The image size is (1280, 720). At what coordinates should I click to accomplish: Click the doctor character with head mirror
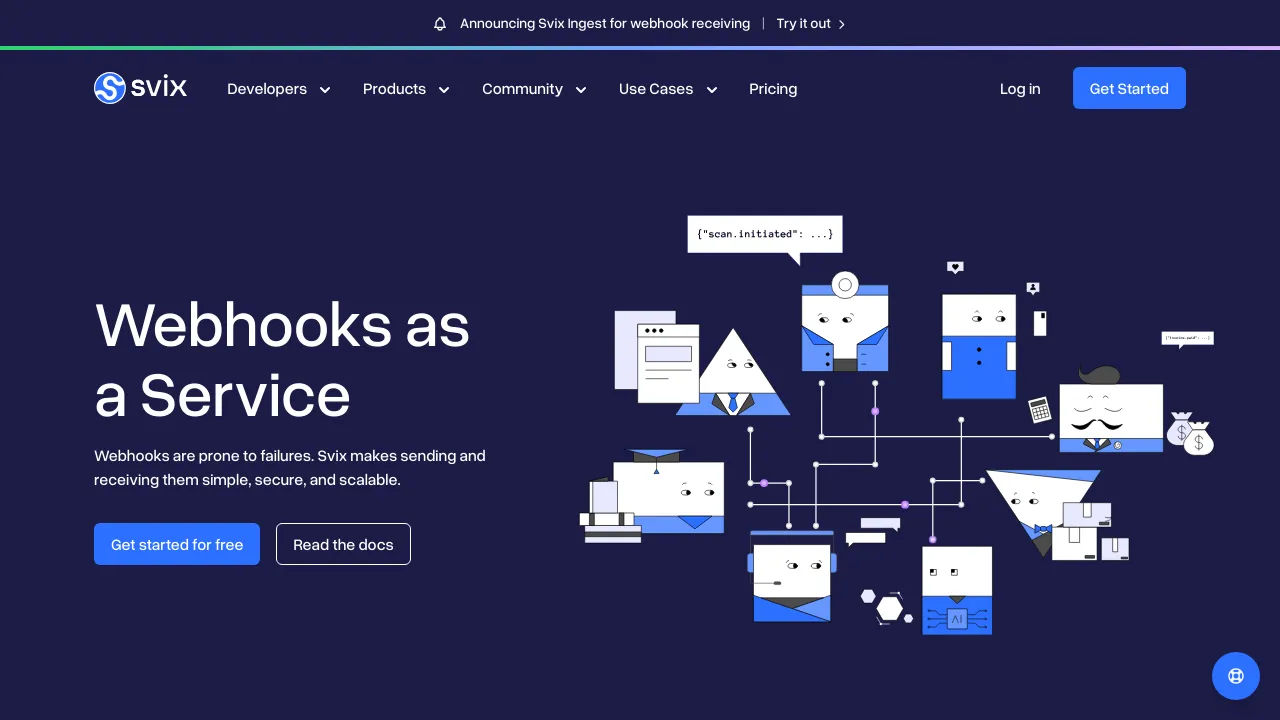[x=845, y=322]
